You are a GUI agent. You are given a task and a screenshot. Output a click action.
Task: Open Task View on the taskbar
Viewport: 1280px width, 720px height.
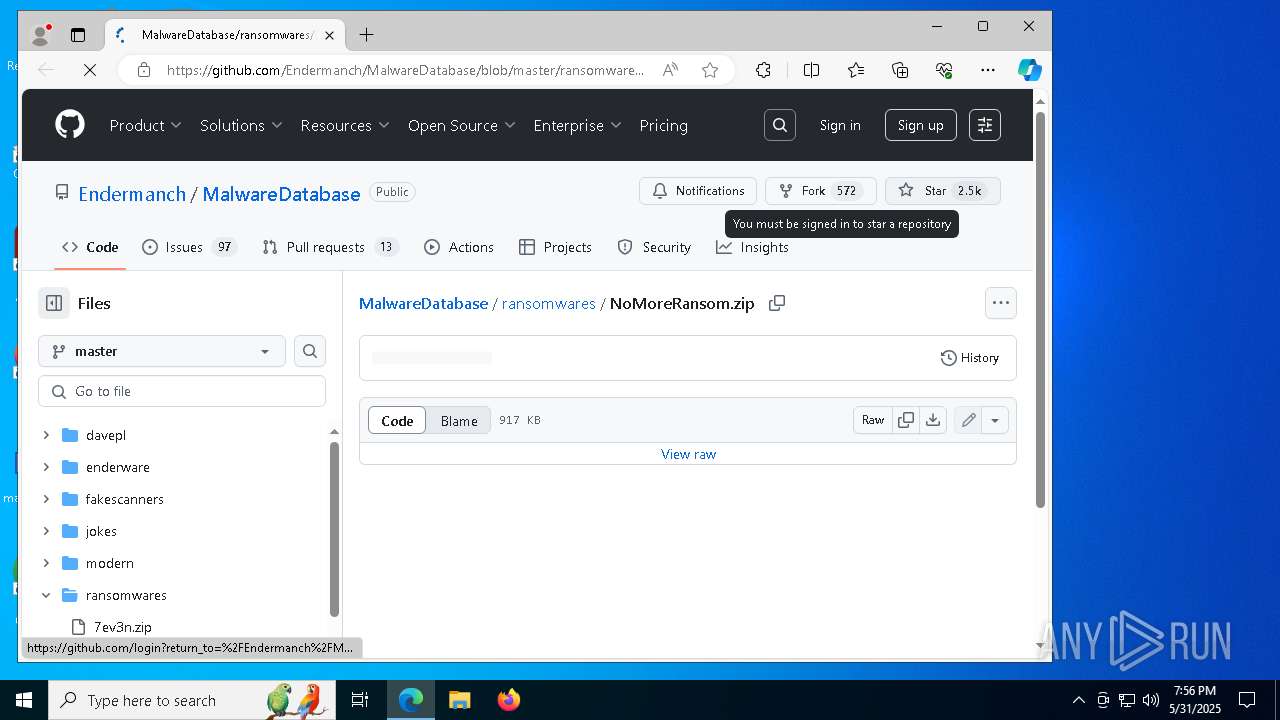click(360, 700)
